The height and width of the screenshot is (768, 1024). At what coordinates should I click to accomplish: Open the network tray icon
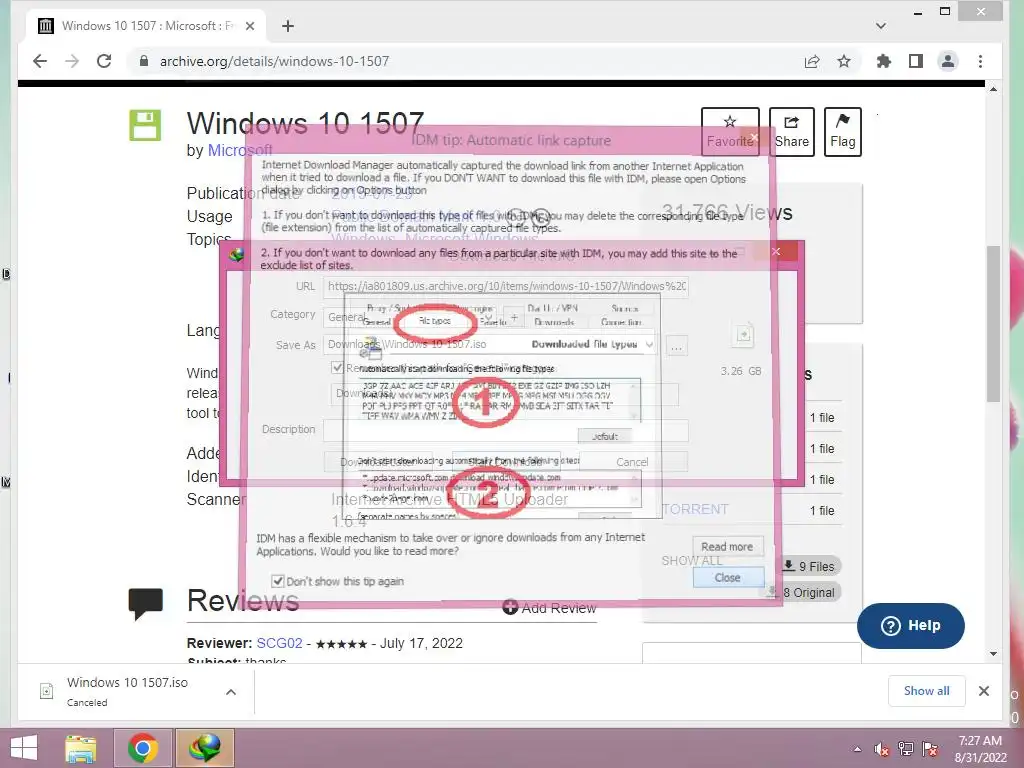906,749
